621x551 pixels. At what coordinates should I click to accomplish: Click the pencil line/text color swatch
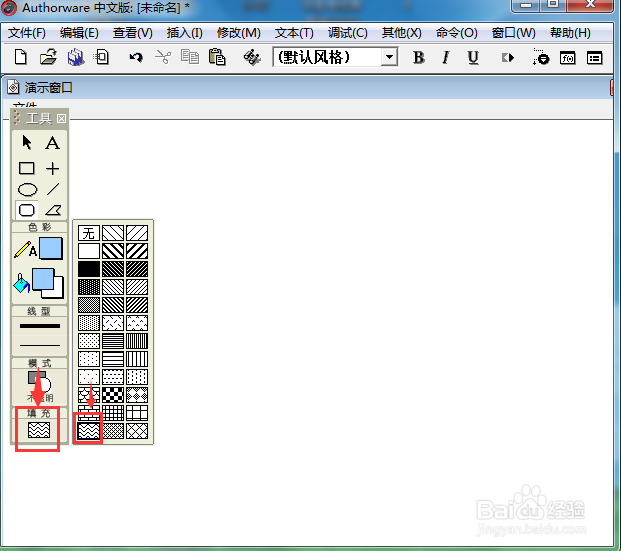pyautogui.click(x=51, y=249)
